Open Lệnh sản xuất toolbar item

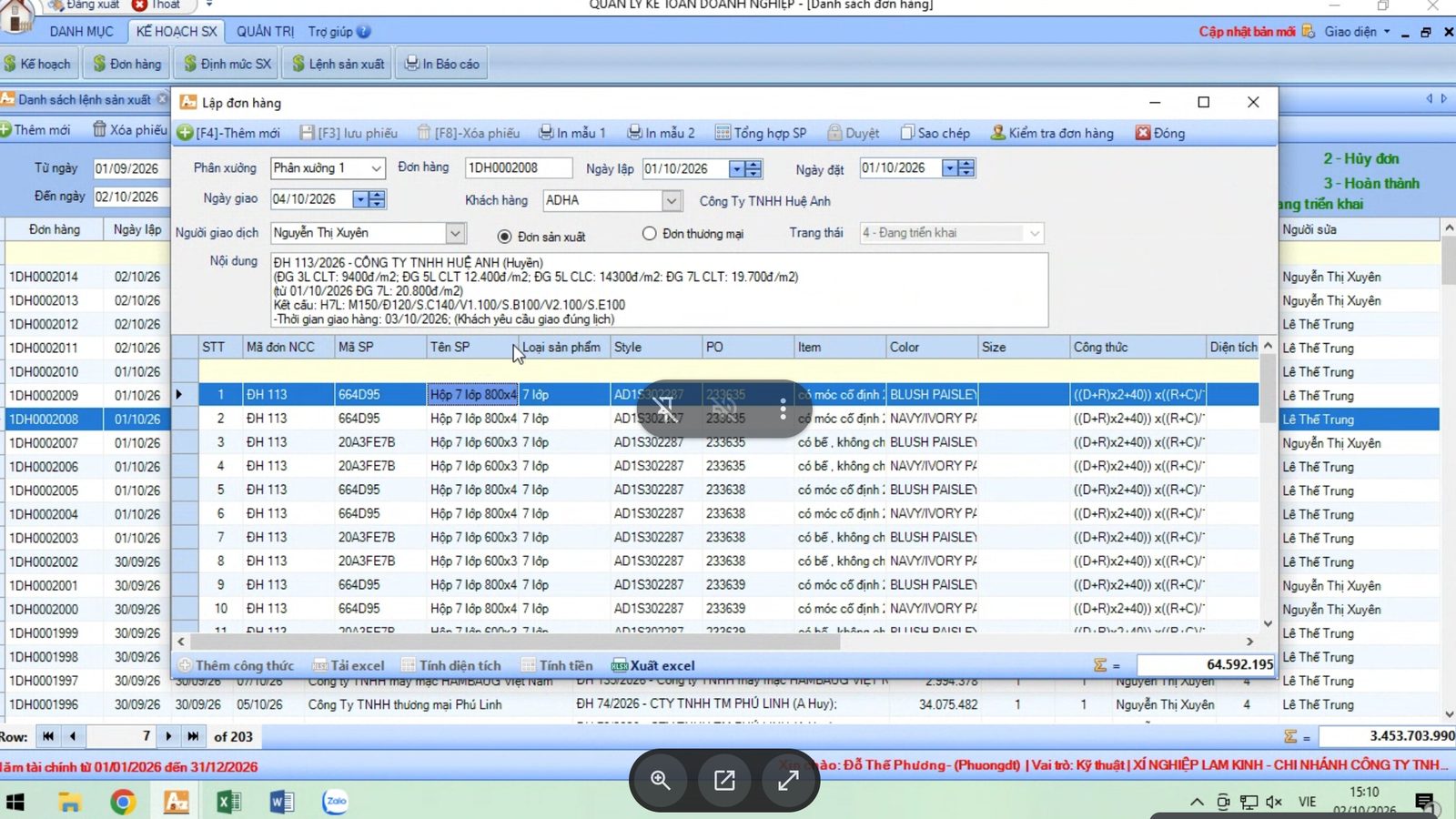click(338, 64)
